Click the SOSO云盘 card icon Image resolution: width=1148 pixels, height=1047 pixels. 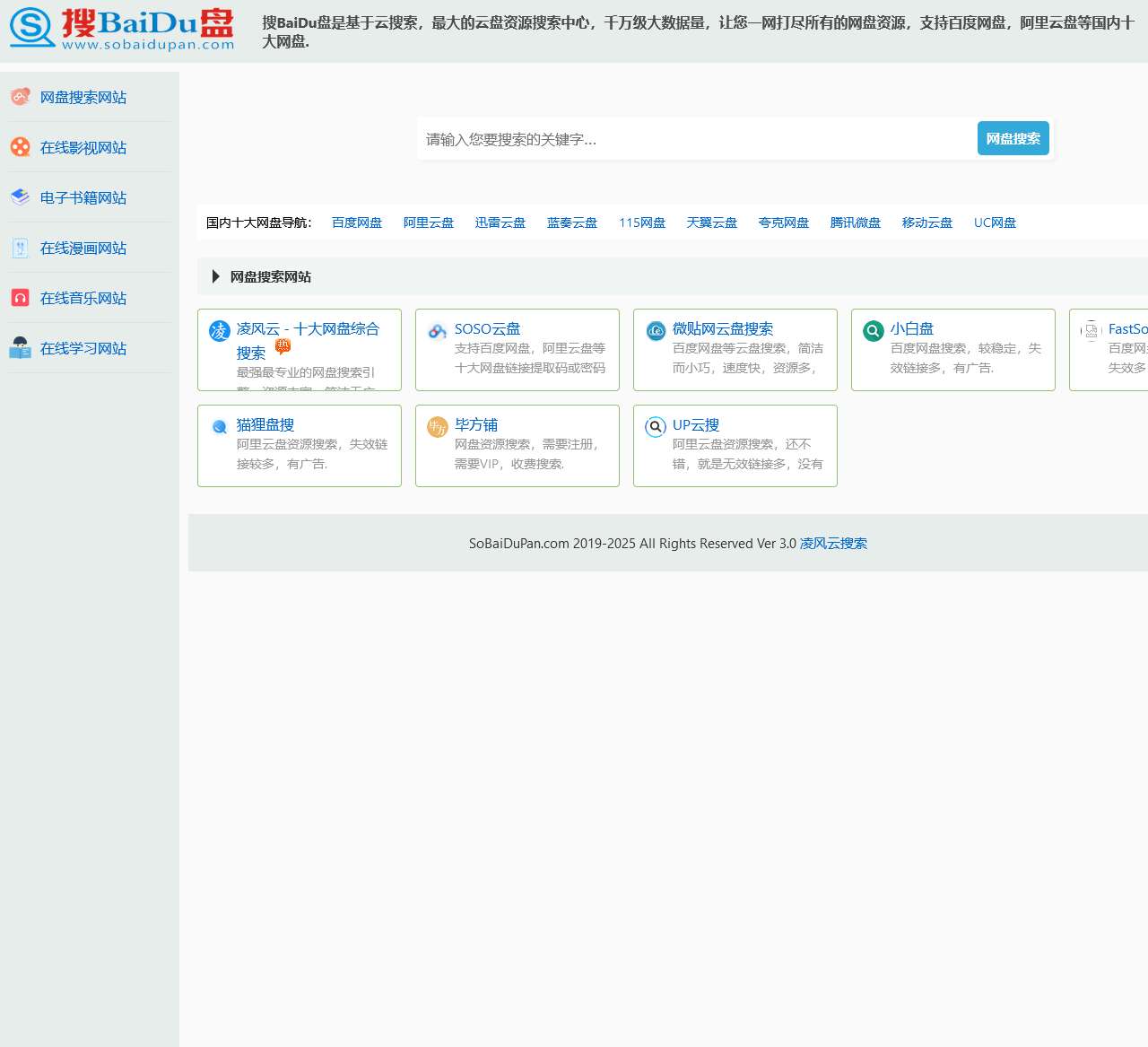point(438,331)
